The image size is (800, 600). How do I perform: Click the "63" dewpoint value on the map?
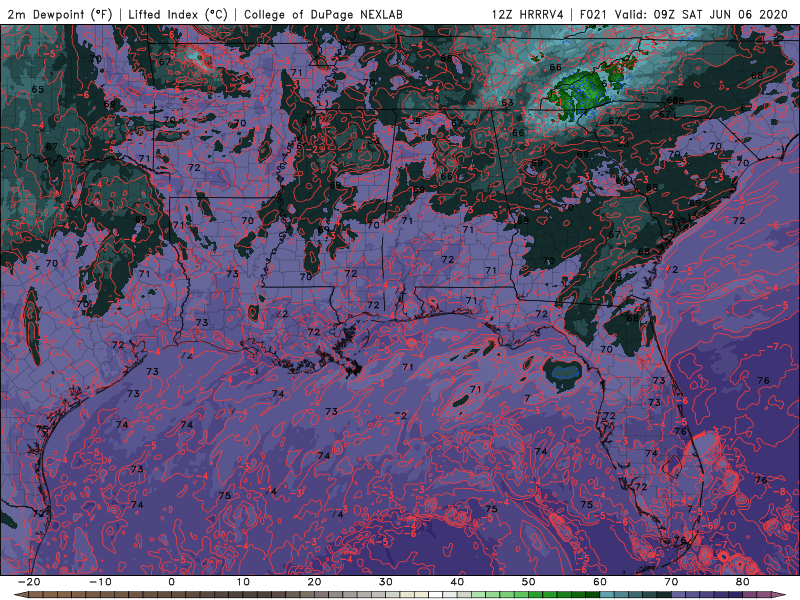pyautogui.click(x=507, y=103)
